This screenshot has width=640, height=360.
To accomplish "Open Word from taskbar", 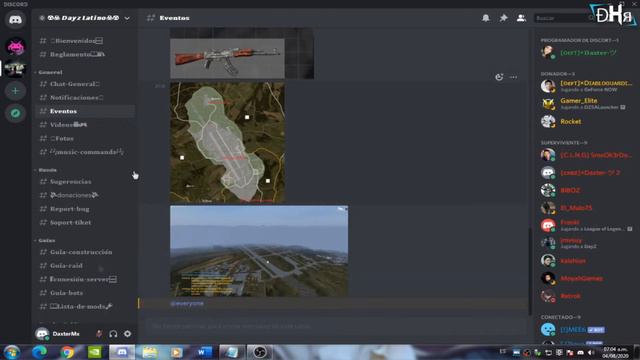I will 204,352.
